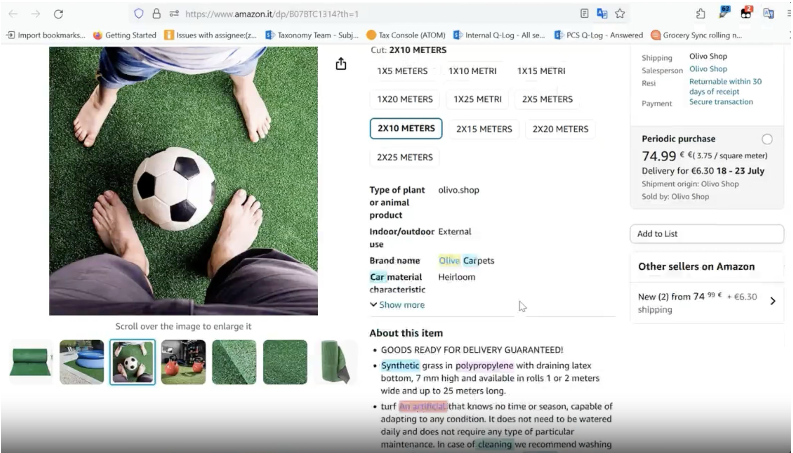Viewport: 793px width, 453px height.
Task: Bookmark this page with the star icon
Action: [x=620, y=14]
